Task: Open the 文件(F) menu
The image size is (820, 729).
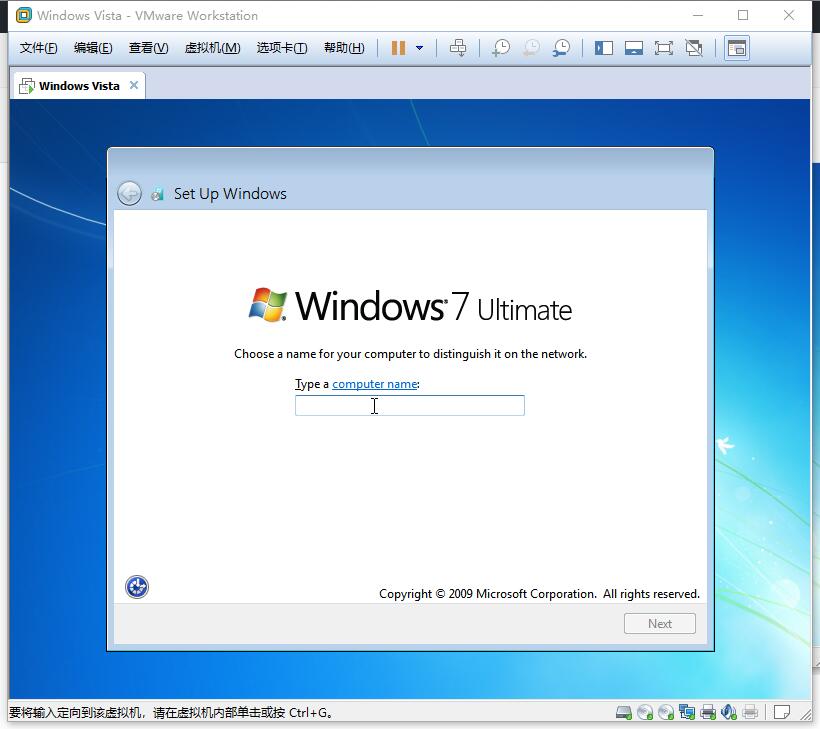Action: coord(38,48)
